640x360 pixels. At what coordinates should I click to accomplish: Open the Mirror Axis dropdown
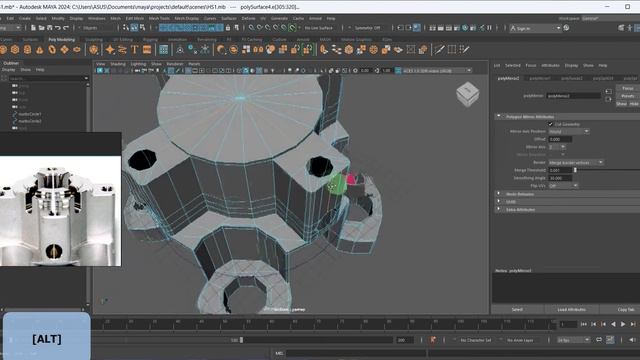[557, 147]
